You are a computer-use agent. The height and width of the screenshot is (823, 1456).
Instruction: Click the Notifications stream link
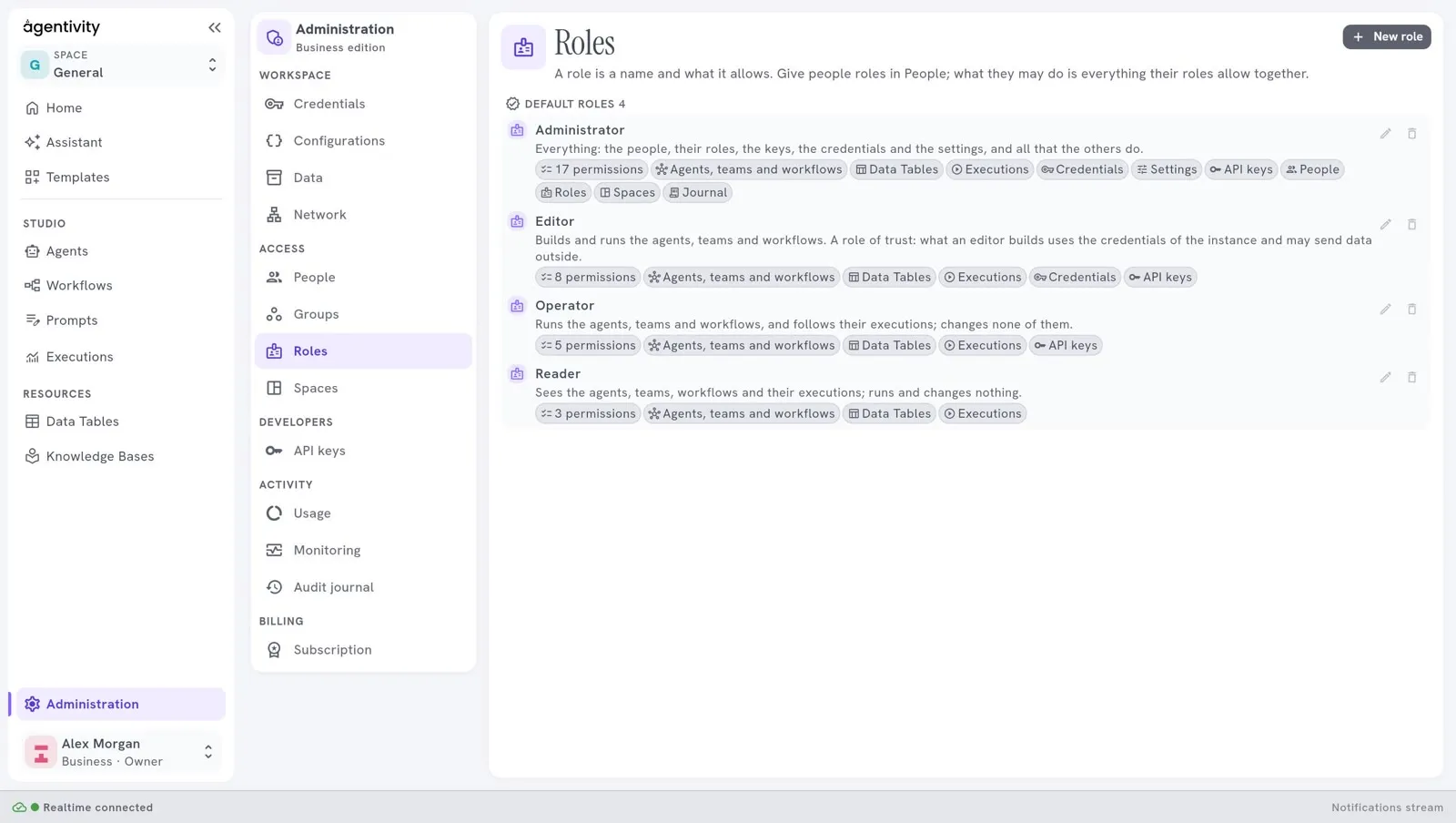1387,808
